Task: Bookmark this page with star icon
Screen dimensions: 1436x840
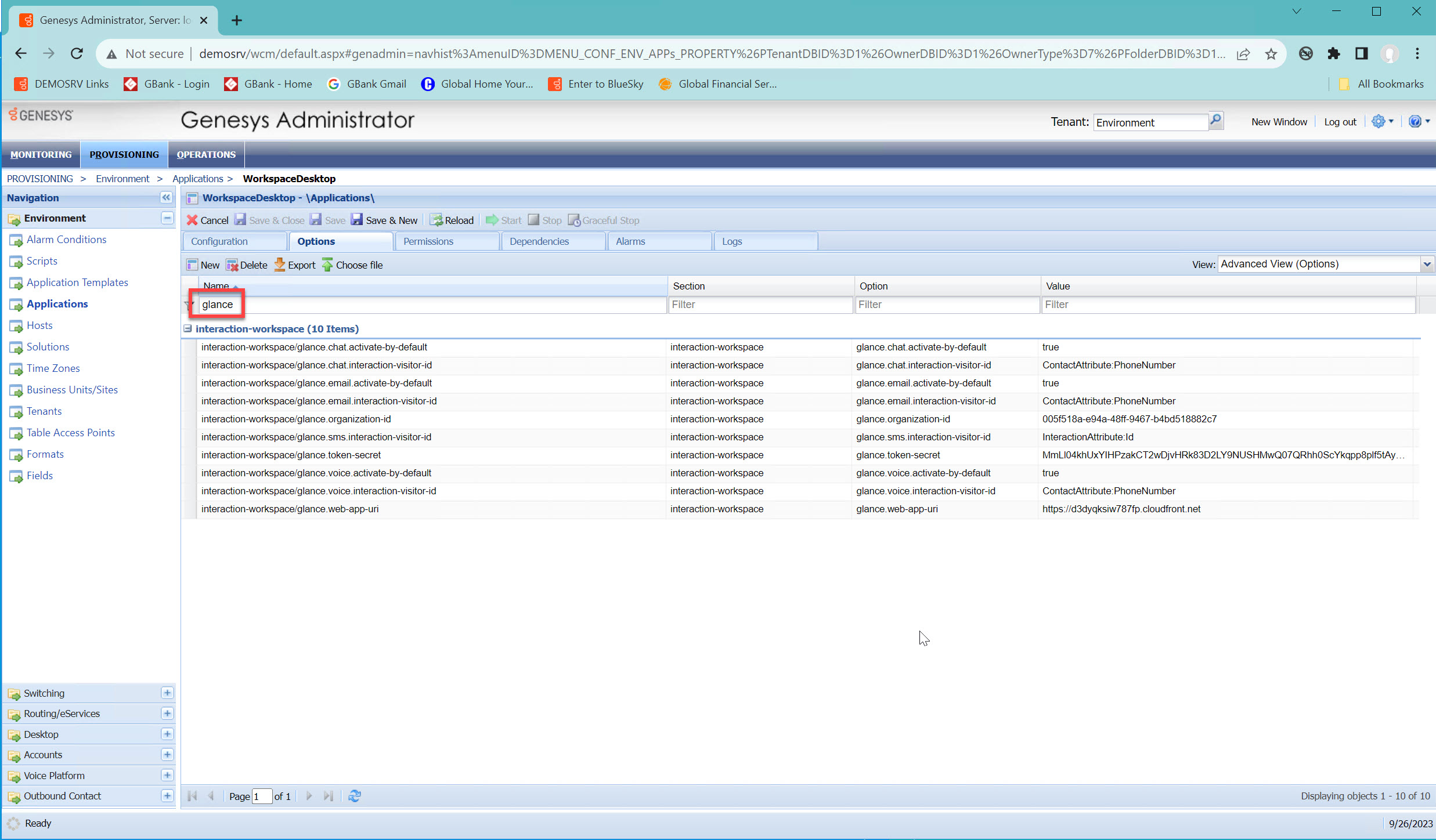Action: pyautogui.click(x=1271, y=54)
